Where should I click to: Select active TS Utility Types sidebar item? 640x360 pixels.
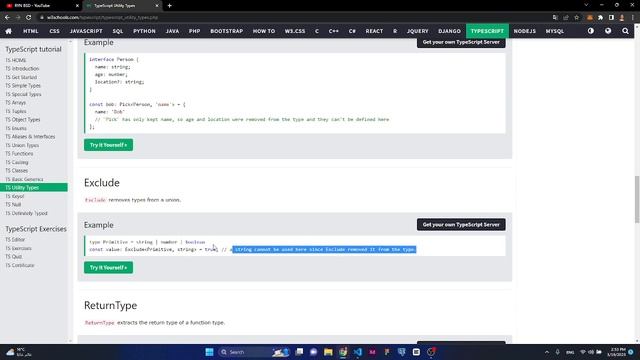coord(34,187)
